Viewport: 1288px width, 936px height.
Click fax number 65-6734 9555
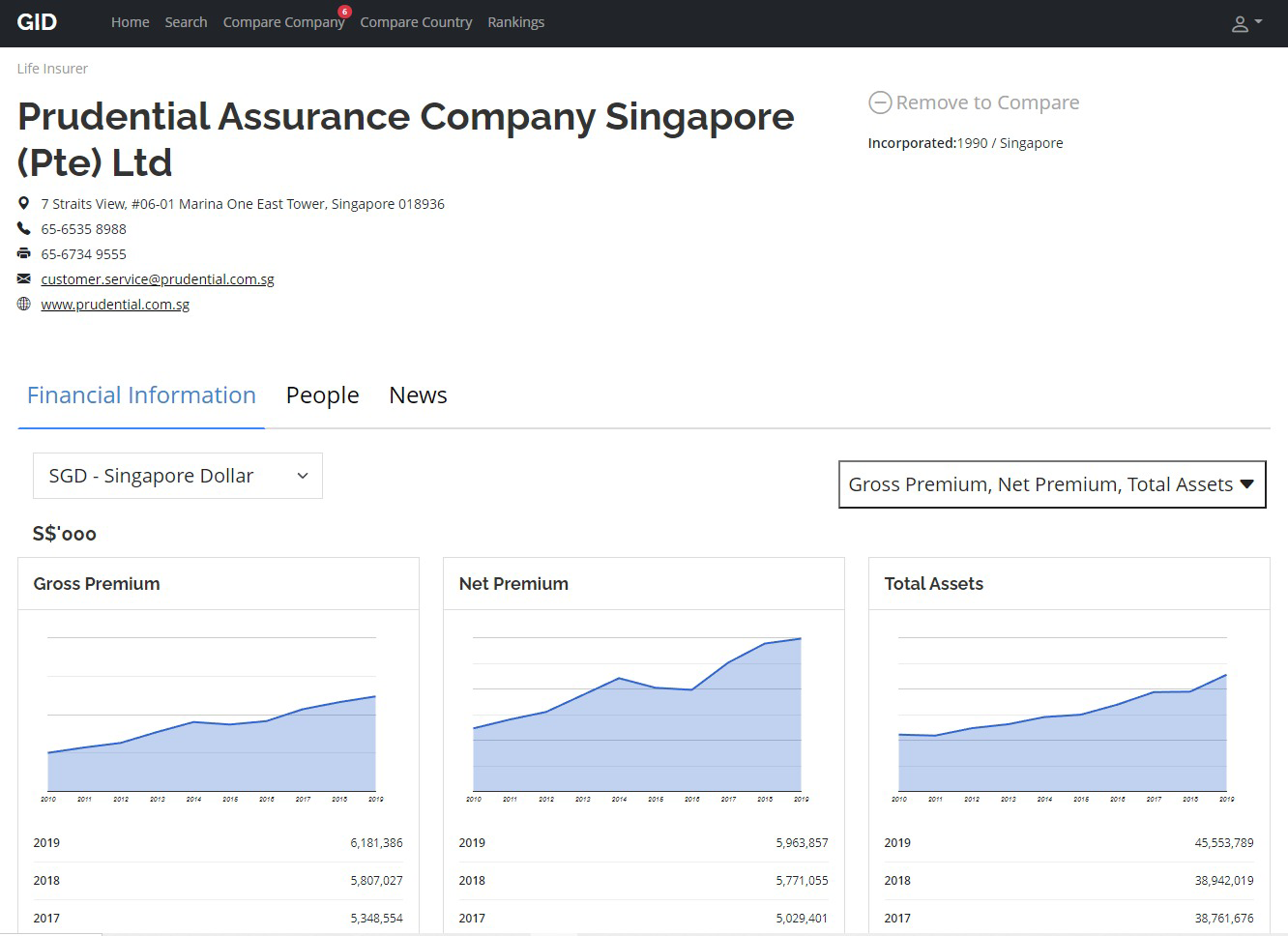tap(83, 254)
